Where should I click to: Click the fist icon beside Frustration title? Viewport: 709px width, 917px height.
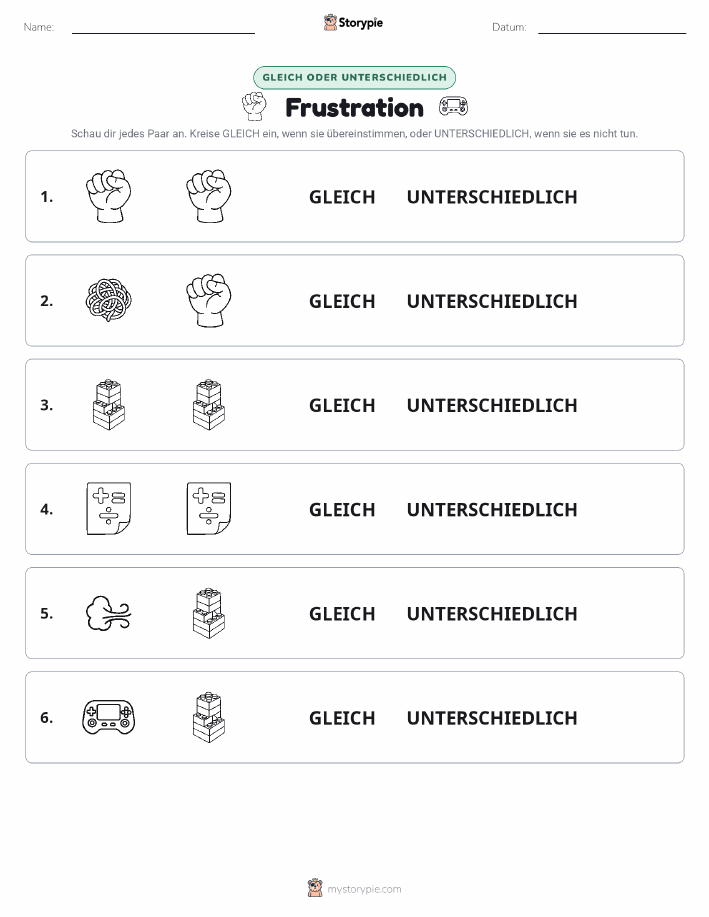click(x=254, y=106)
